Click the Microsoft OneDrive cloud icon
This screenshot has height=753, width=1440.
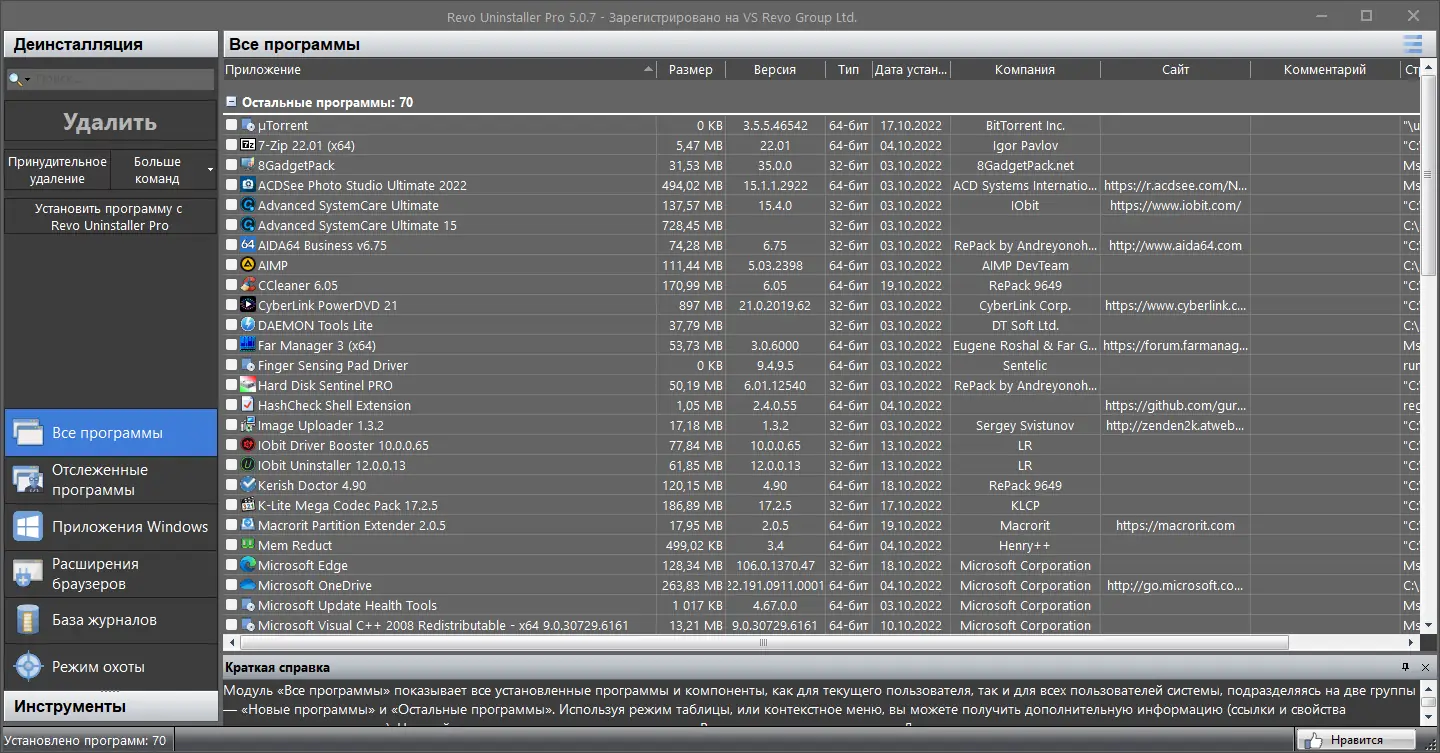(248, 585)
